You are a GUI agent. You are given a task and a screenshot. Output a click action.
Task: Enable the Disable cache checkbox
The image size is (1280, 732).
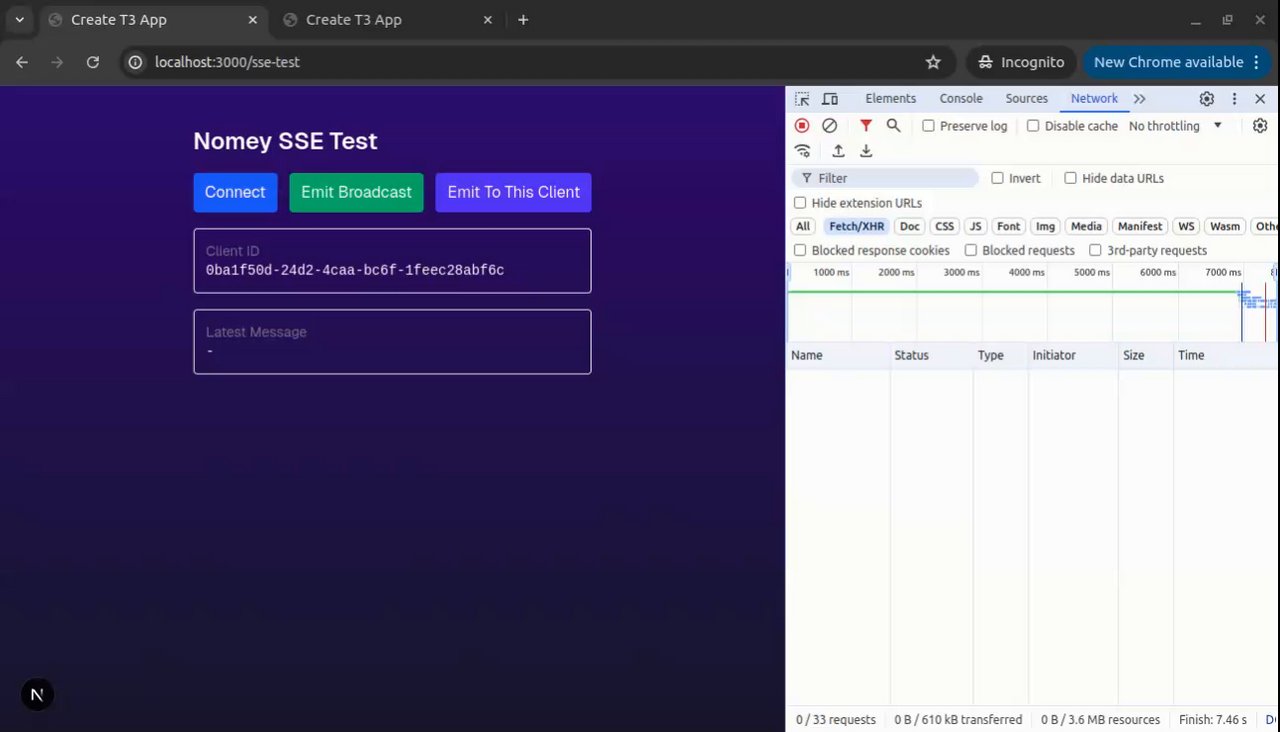click(x=1033, y=126)
